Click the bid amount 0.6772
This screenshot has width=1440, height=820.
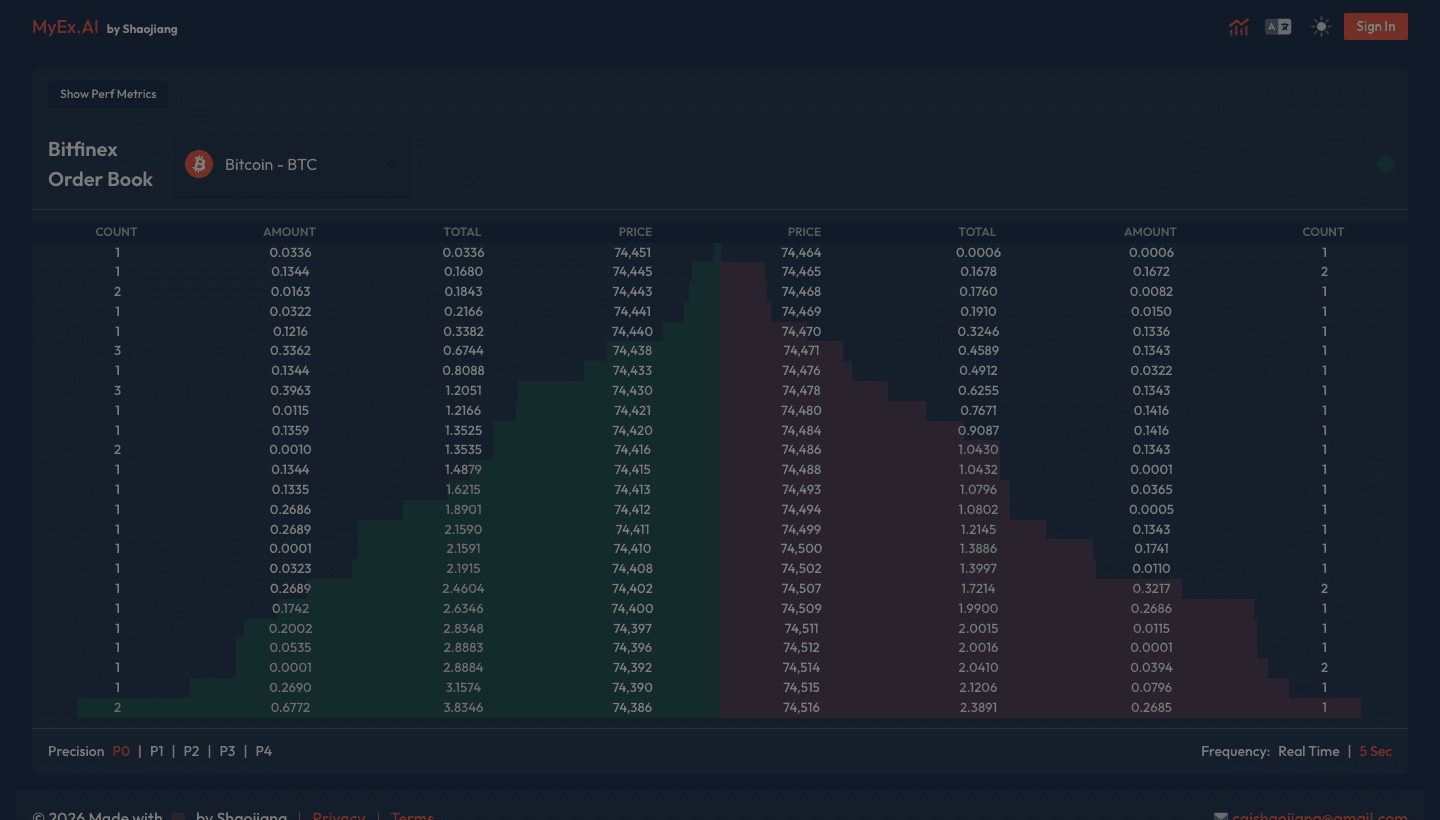[x=291, y=707]
